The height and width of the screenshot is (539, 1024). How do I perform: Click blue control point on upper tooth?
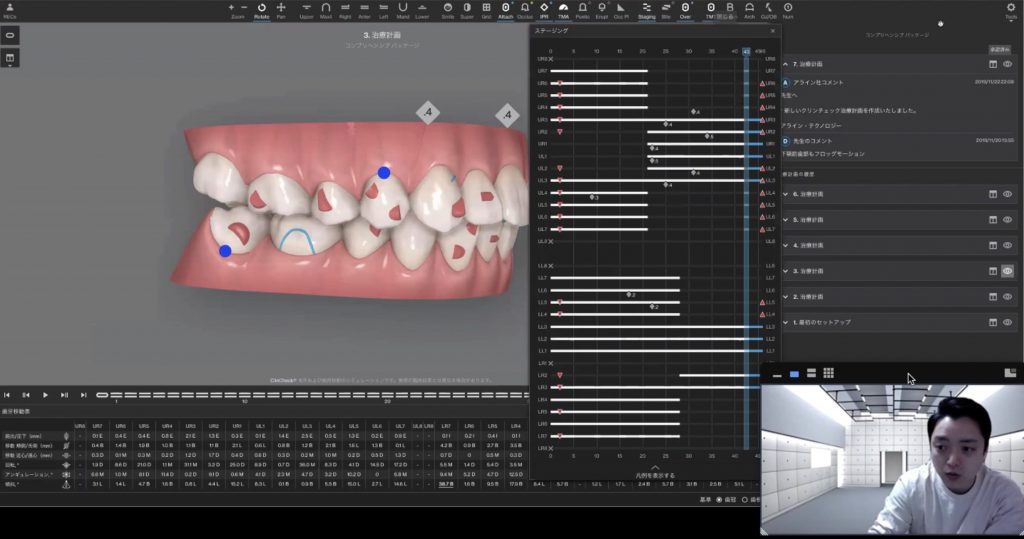coord(384,172)
